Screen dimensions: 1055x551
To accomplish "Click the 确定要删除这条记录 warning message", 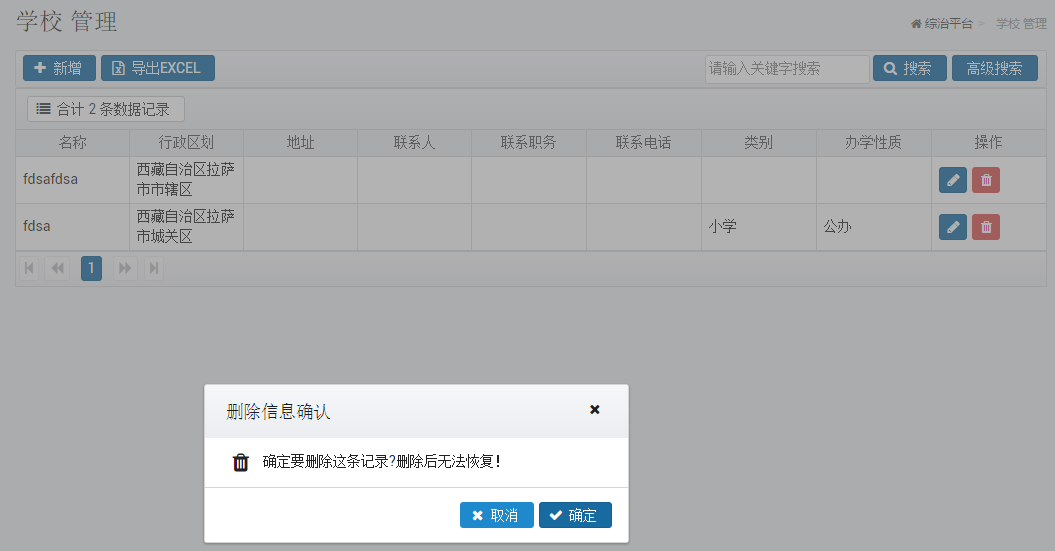I will [x=381, y=462].
